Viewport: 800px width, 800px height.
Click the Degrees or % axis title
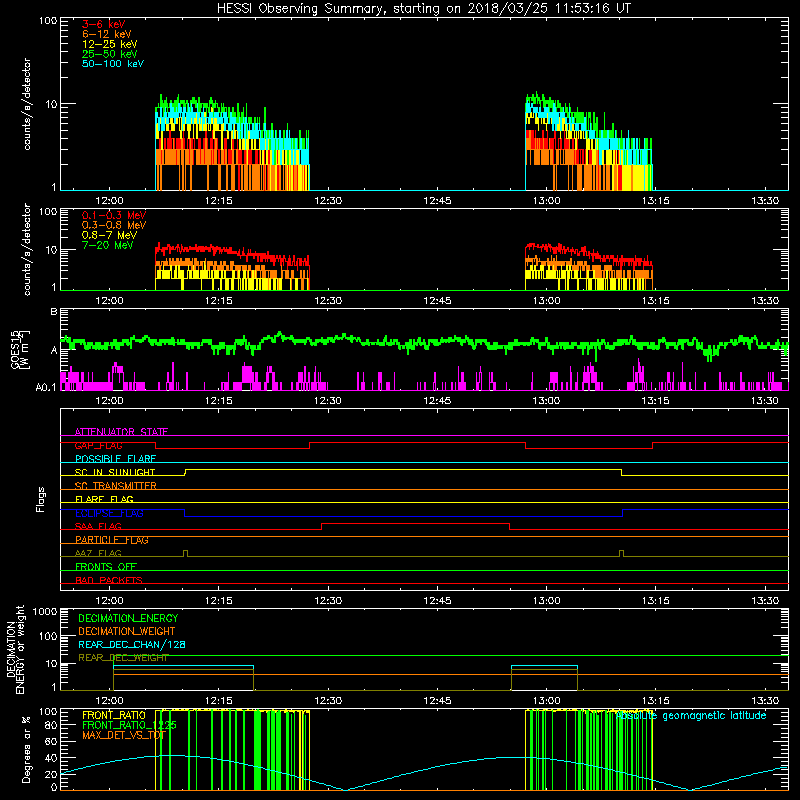pyautogui.click(x=26, y=749)
